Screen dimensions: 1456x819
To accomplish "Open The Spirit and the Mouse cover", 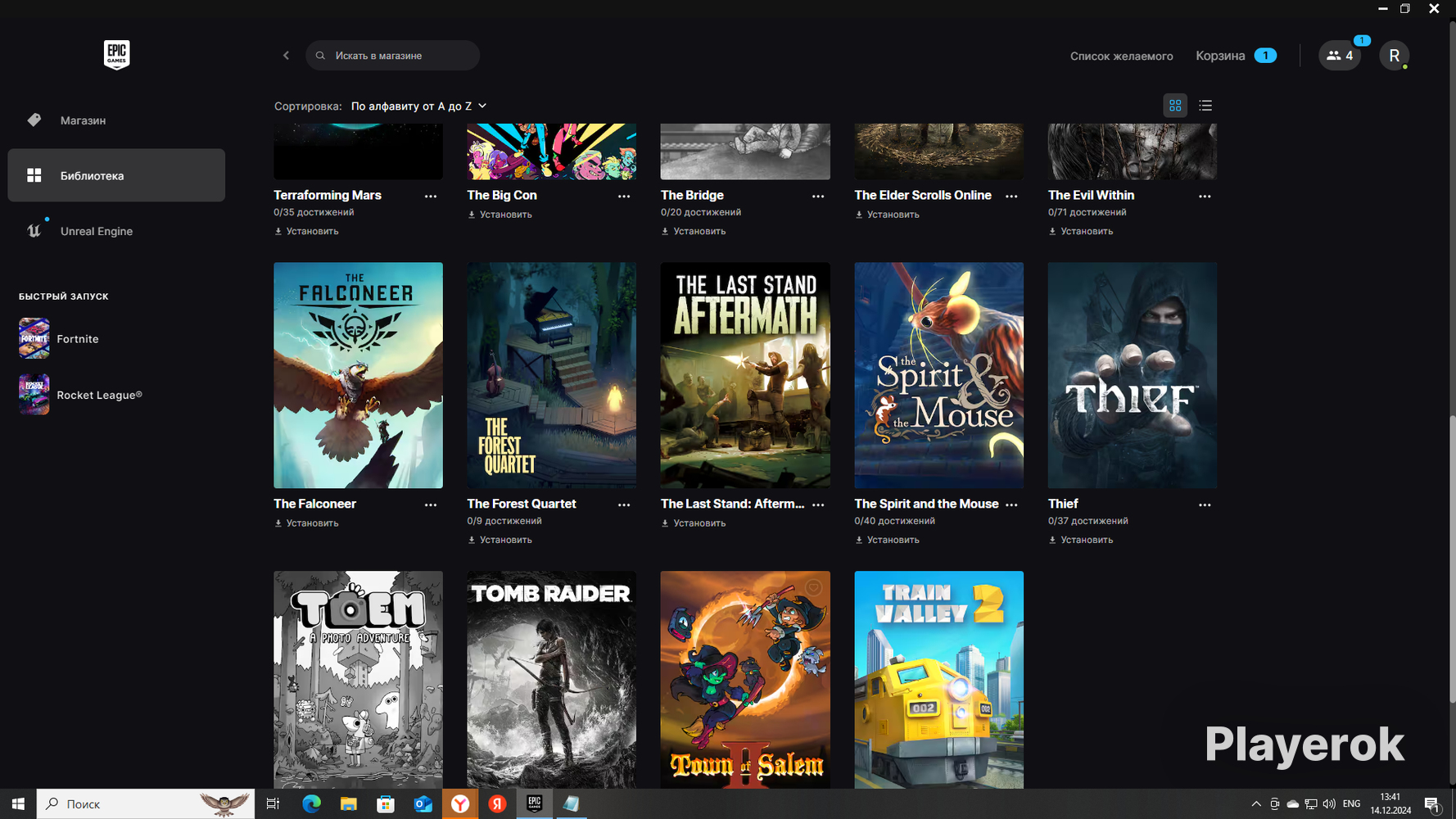I will pyautogui.click(x=938, y=375).
